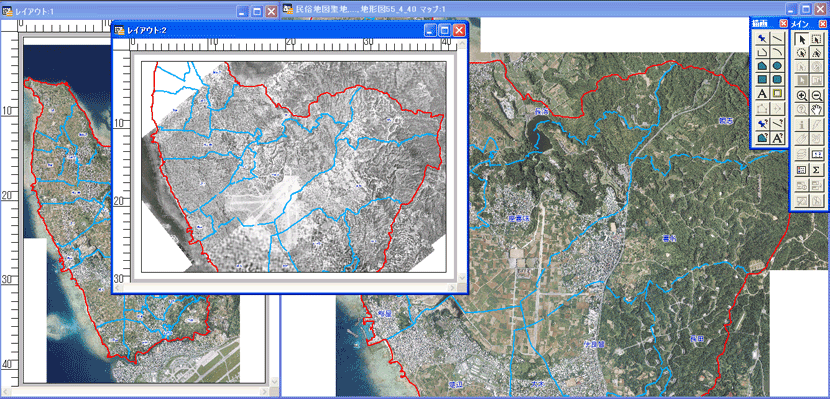The height and width of the screenshot is (399, 830).
Task: Activate the レイアウト:1 window title bar
Action: pyautogui.click(x=140, y=11)
